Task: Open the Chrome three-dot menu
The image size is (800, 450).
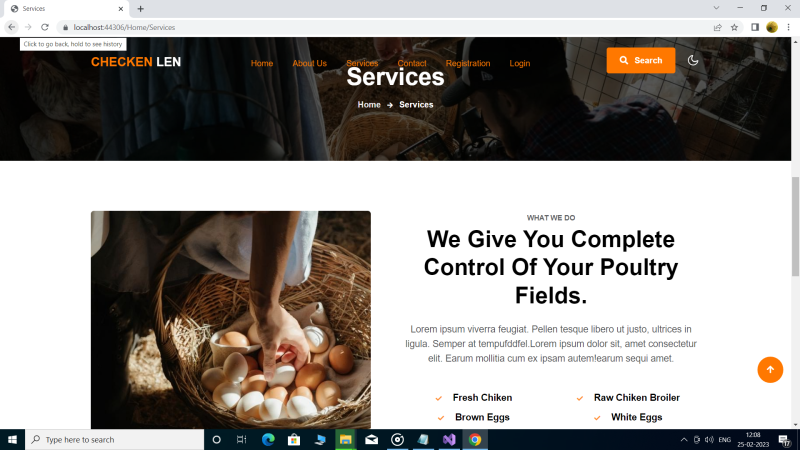Action: pyautogui.click(x=788, y=28)
